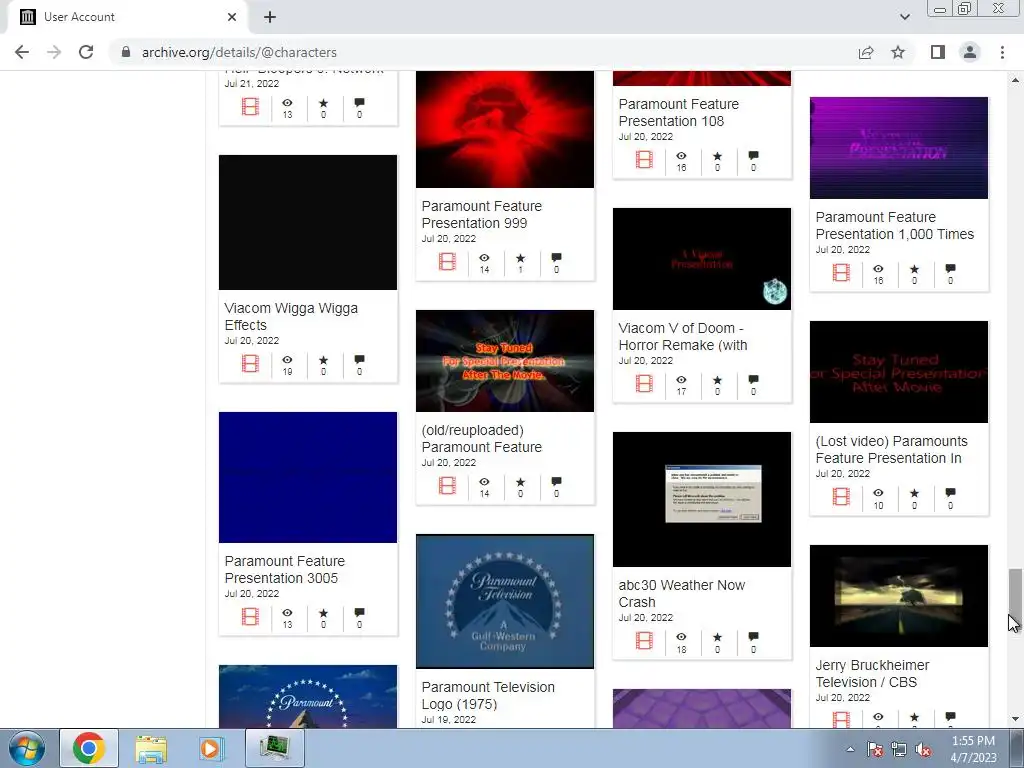Image resolution: width=1024 pixels, height=768 pixels.
Task: Bookmark this page with the star icon
Action: [x=898, y=52]
